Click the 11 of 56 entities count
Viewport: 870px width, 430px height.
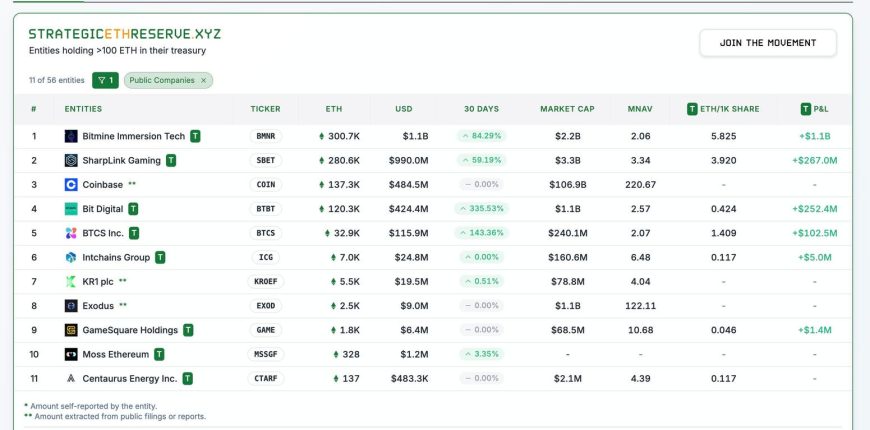(x=57, y=80)
